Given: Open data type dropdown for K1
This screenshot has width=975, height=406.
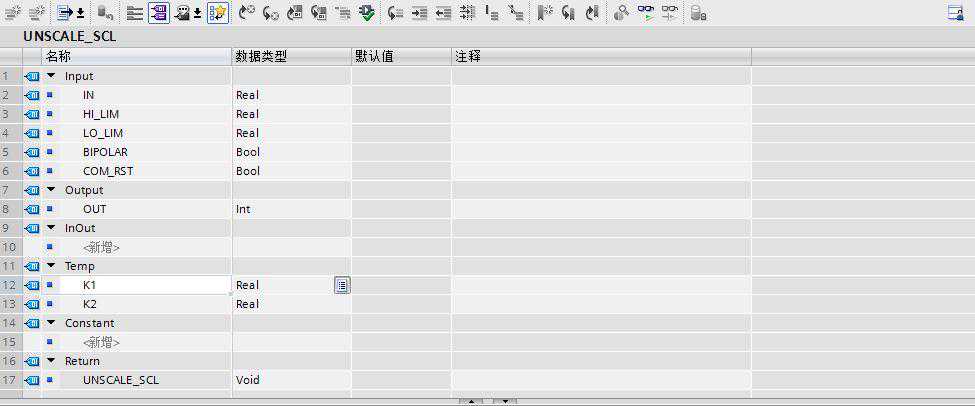Looking at the screenshot, I should click(x=341, y=285).
